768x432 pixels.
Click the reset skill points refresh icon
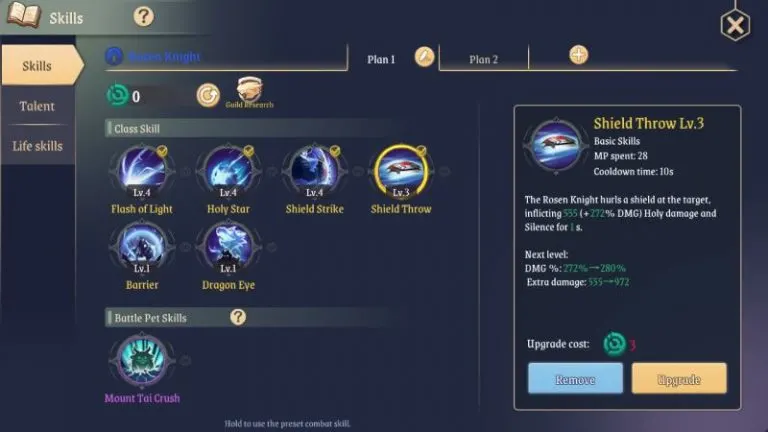point(208,95)
